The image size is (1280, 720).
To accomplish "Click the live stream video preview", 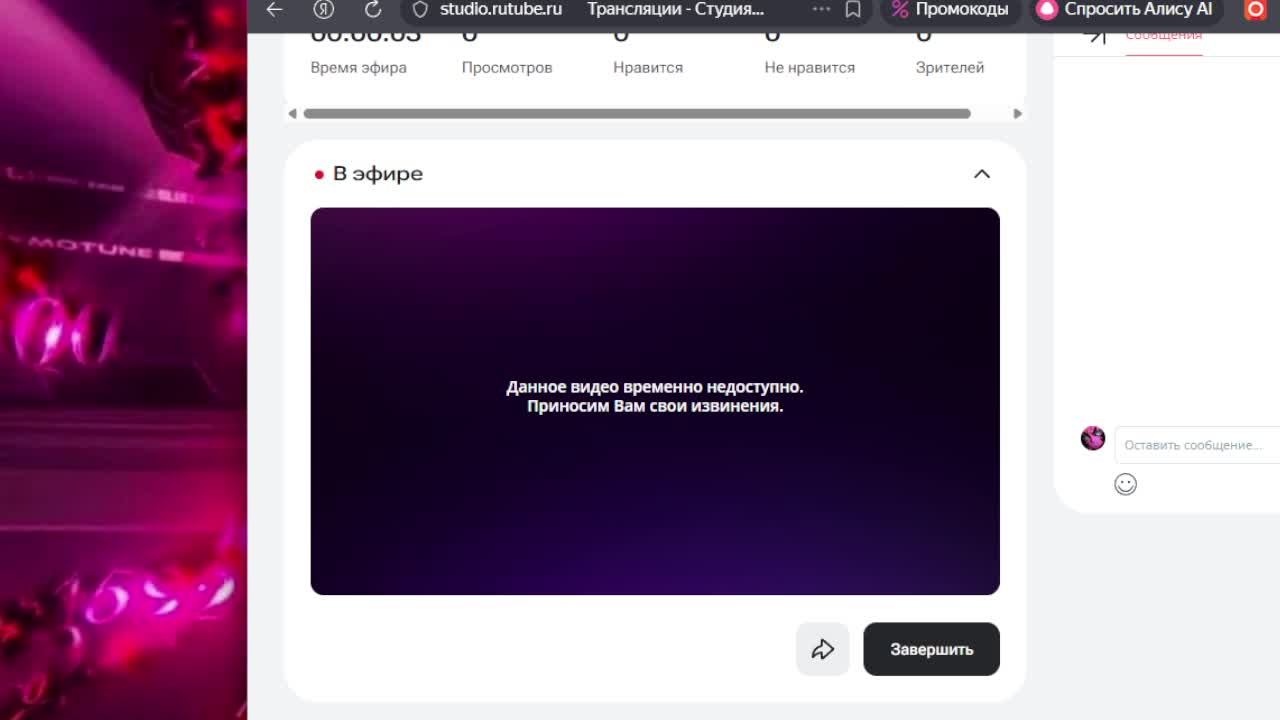I will [x=655, y=401].
